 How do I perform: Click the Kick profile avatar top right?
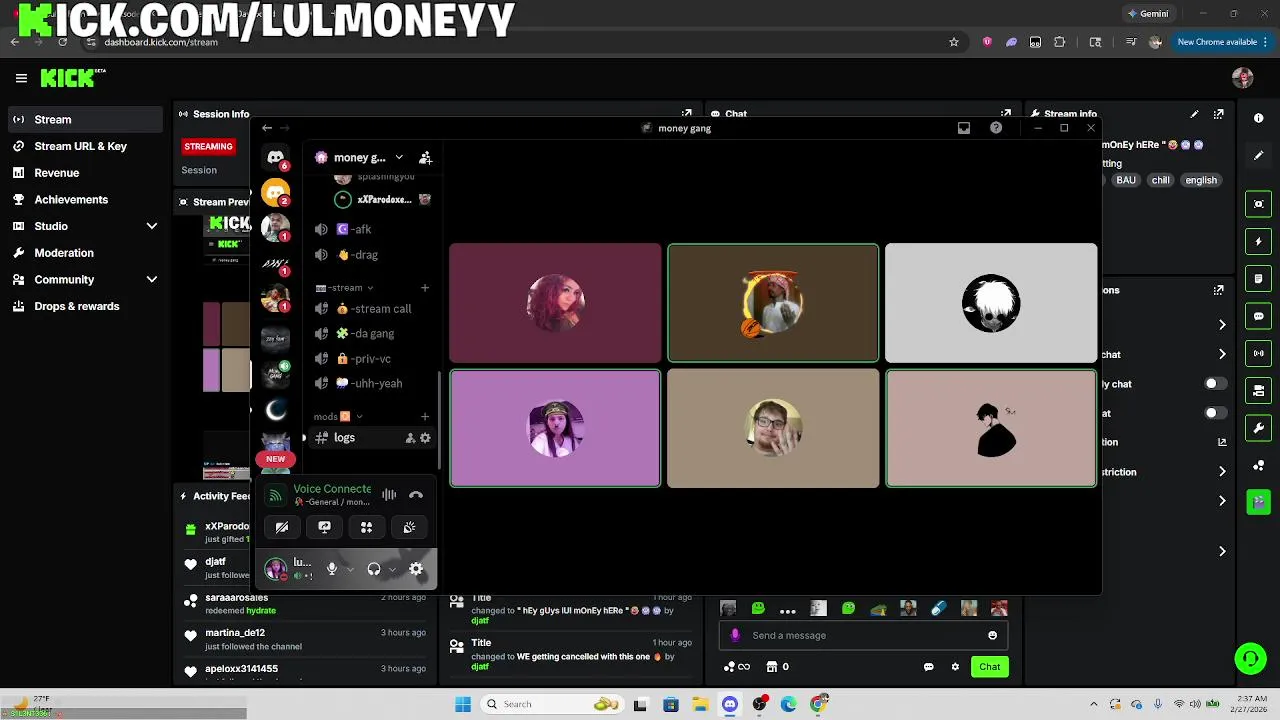1242,78
